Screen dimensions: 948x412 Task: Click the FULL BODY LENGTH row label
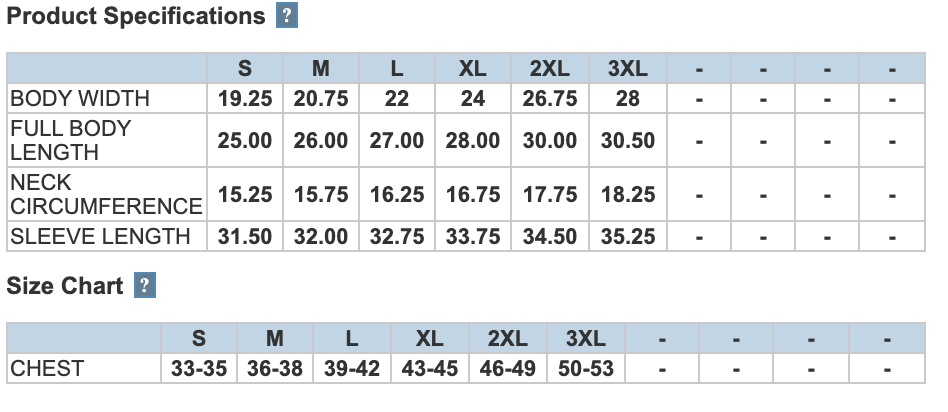[x=71, y=140]
